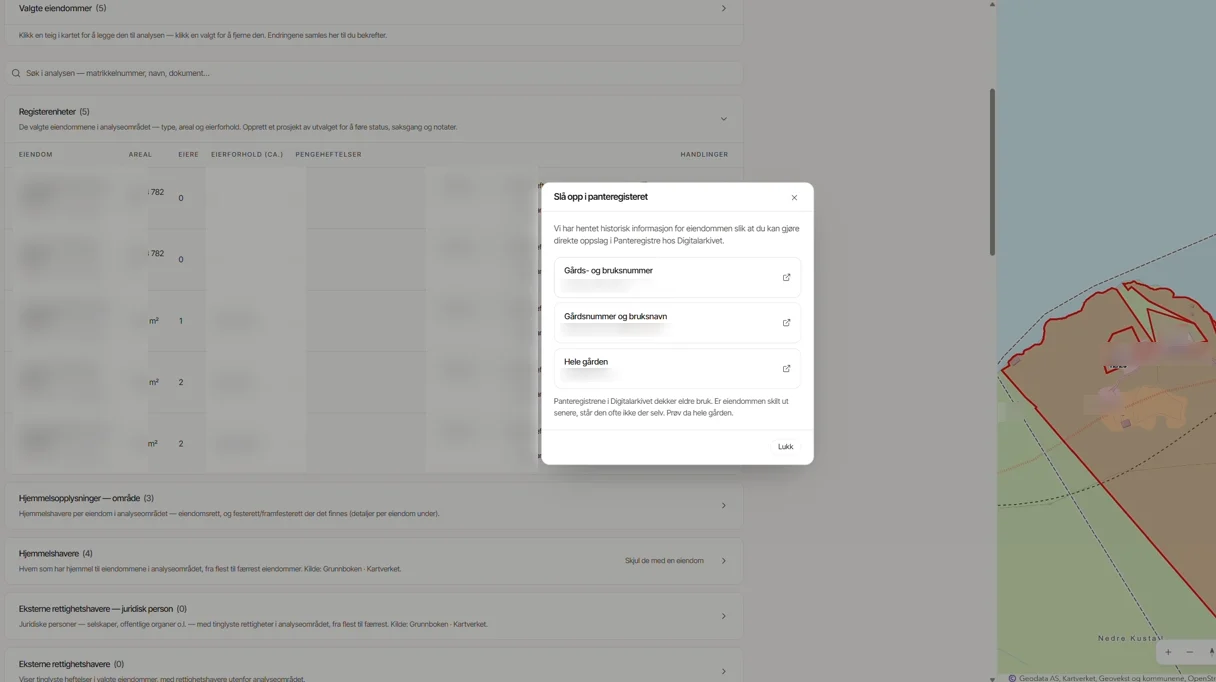Expand the Valgte eiendommer section chevron
The height and width of the screenshot is (682, 1216).
[x=724, y=8]
